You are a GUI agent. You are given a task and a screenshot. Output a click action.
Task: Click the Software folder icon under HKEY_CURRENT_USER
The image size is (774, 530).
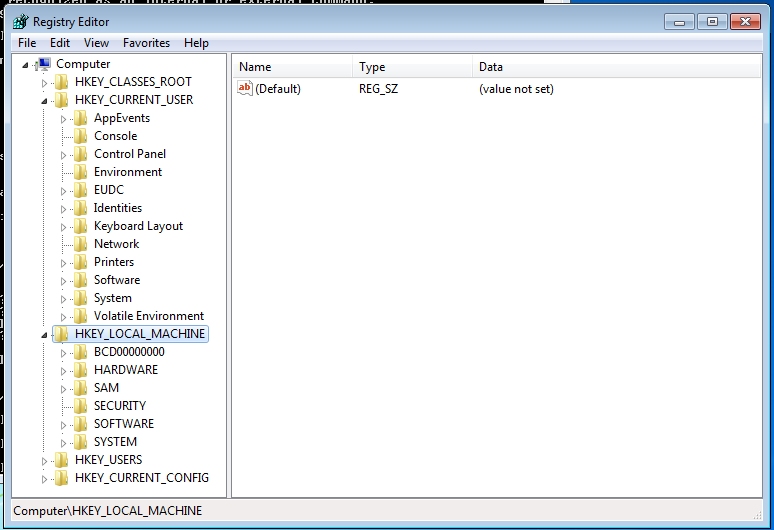(x=80, y=280)
